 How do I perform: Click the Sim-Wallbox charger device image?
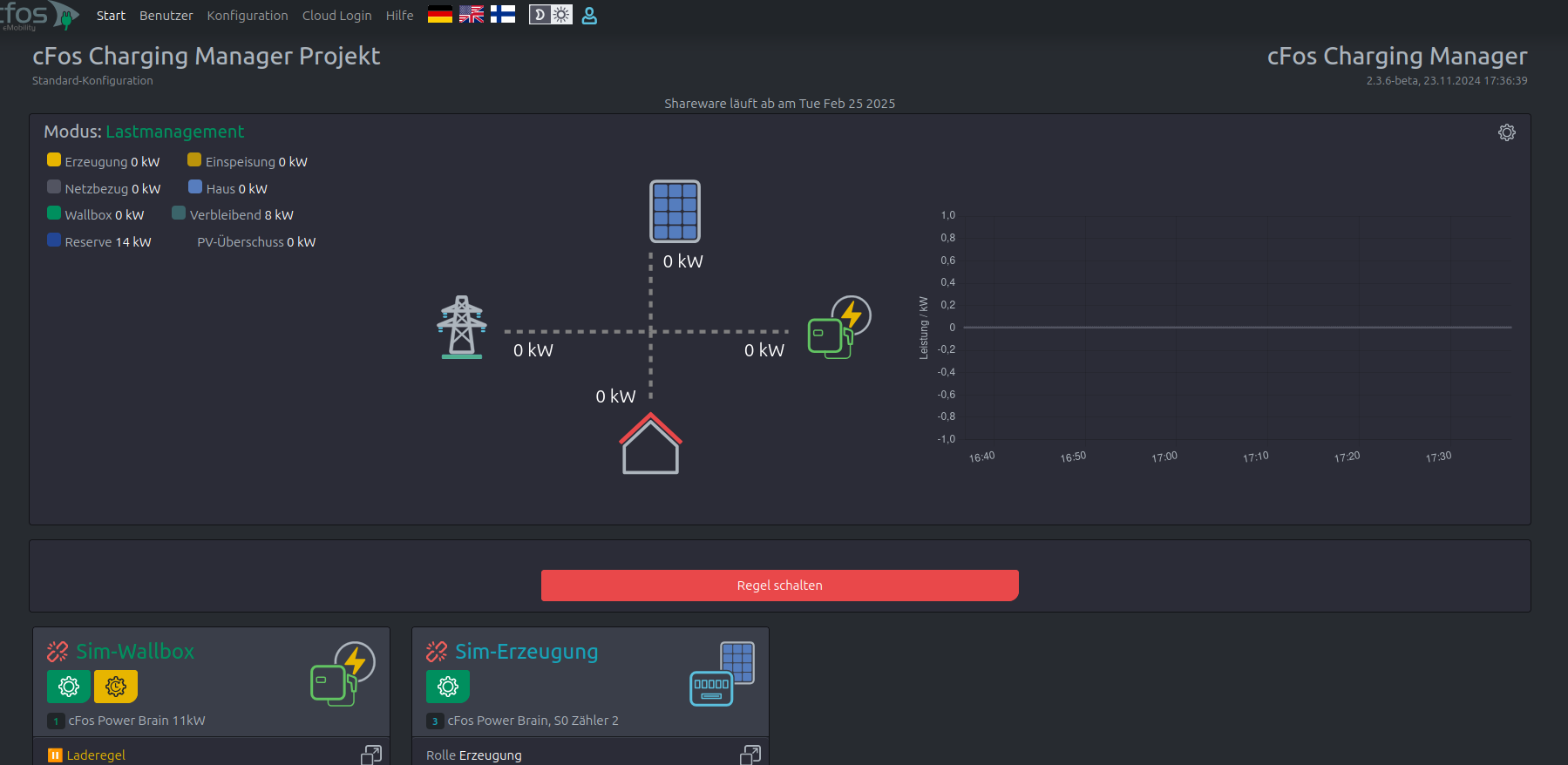[343, 674]
